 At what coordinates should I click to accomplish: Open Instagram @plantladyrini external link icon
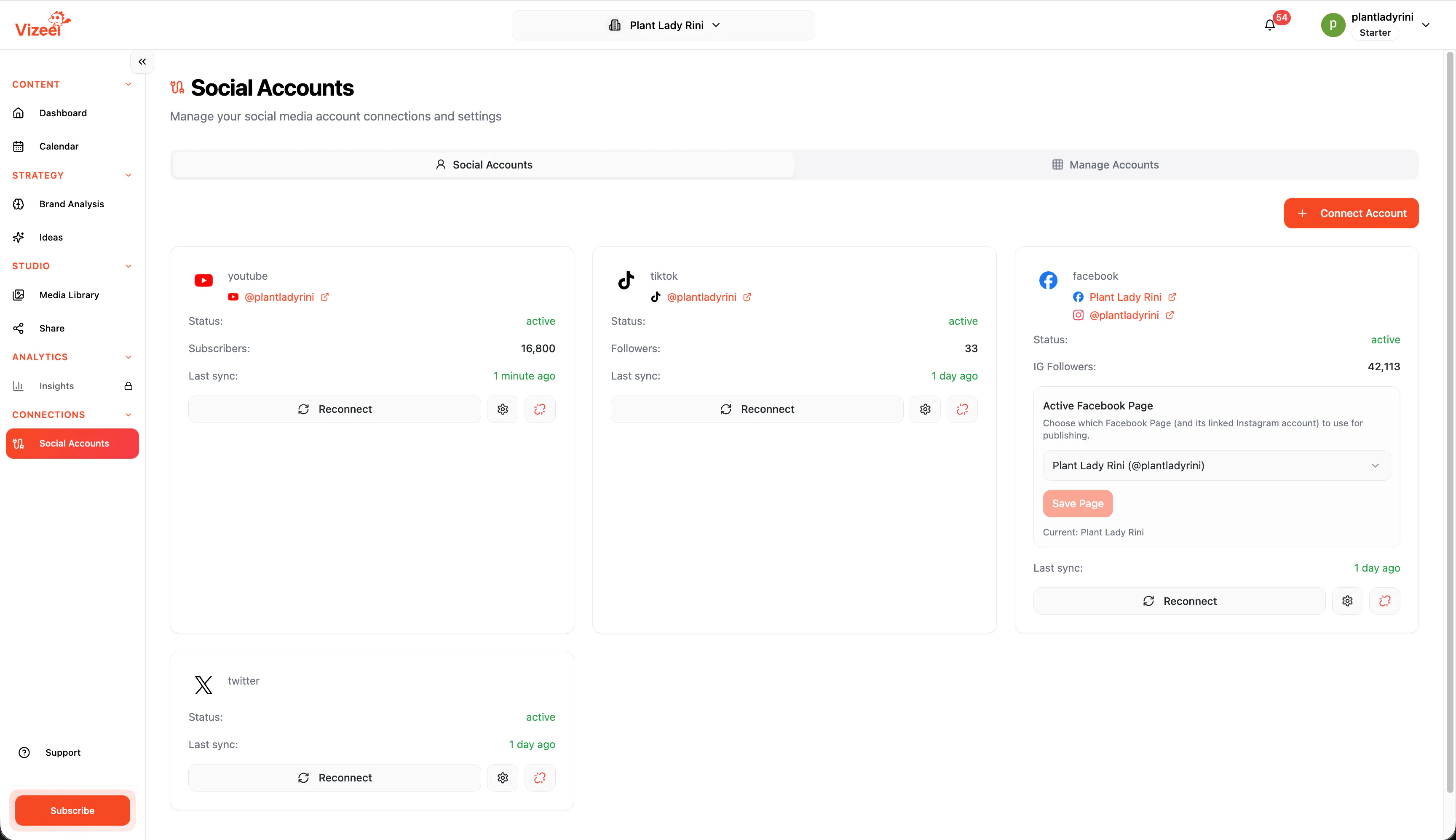1170,315
